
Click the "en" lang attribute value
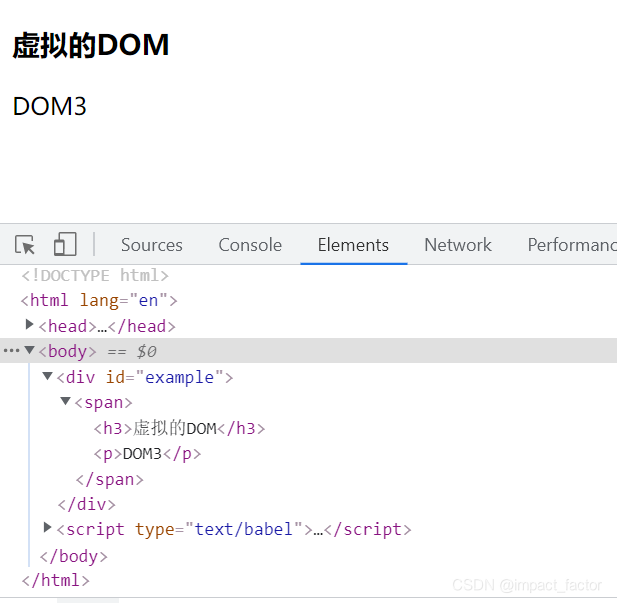(x=148, y=301)
